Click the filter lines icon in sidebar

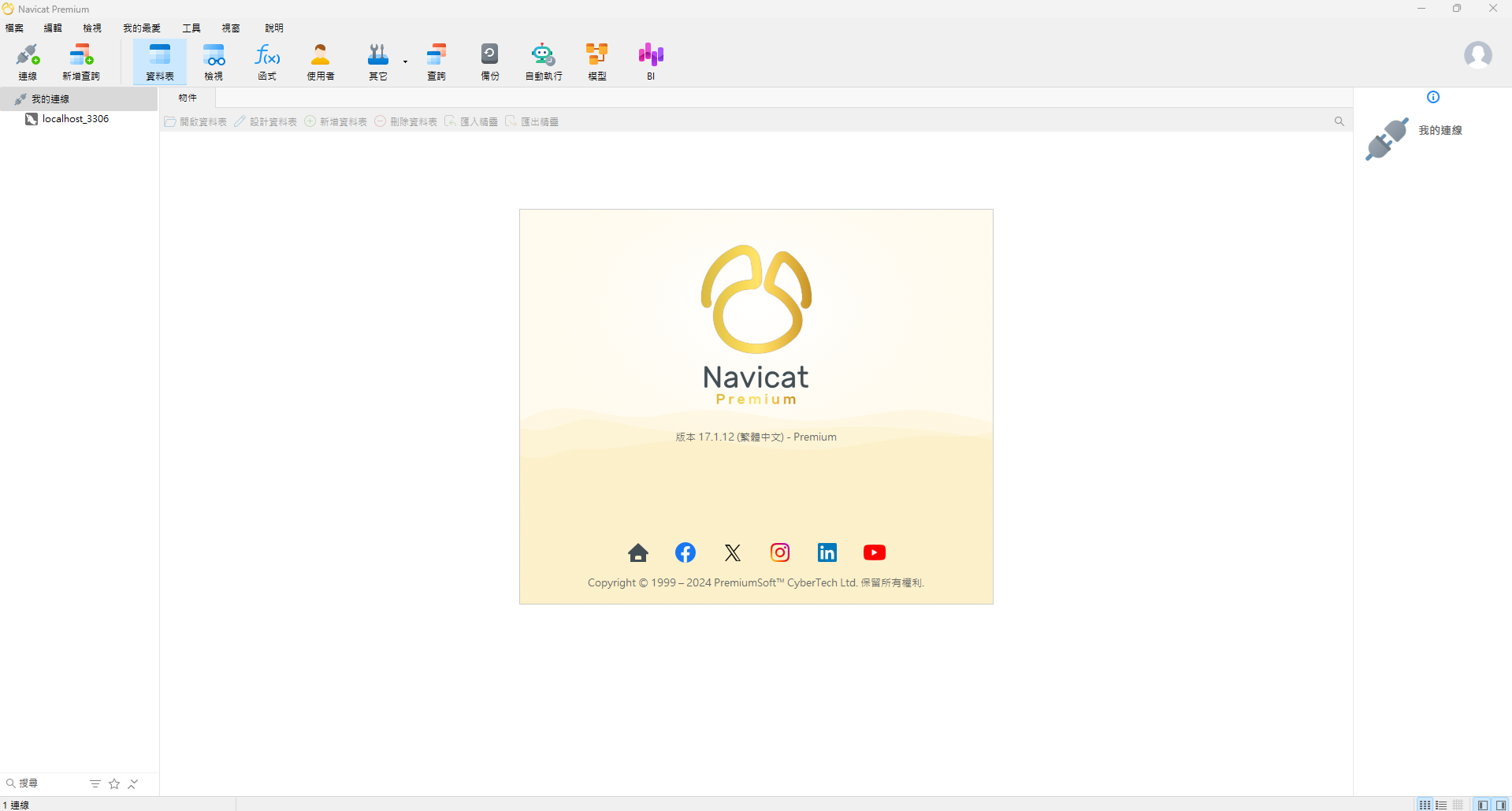95,783
